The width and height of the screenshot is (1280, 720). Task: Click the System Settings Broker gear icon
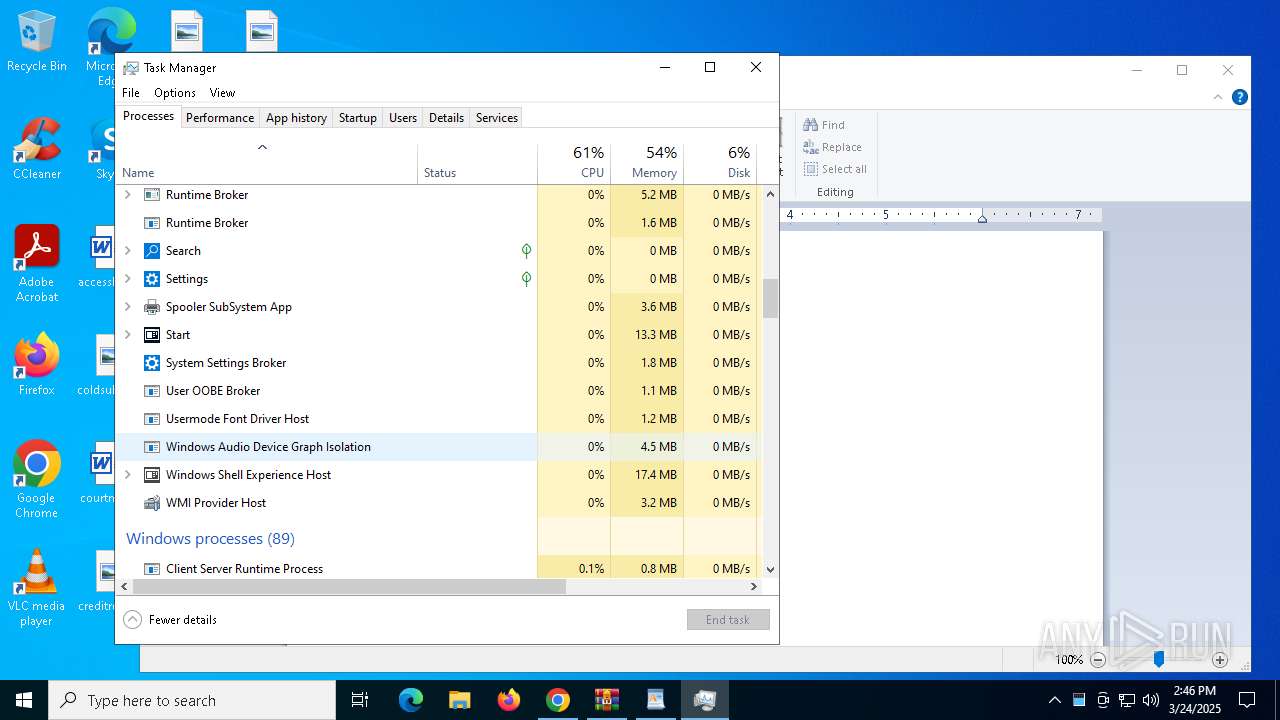click(x=152, y=363)
